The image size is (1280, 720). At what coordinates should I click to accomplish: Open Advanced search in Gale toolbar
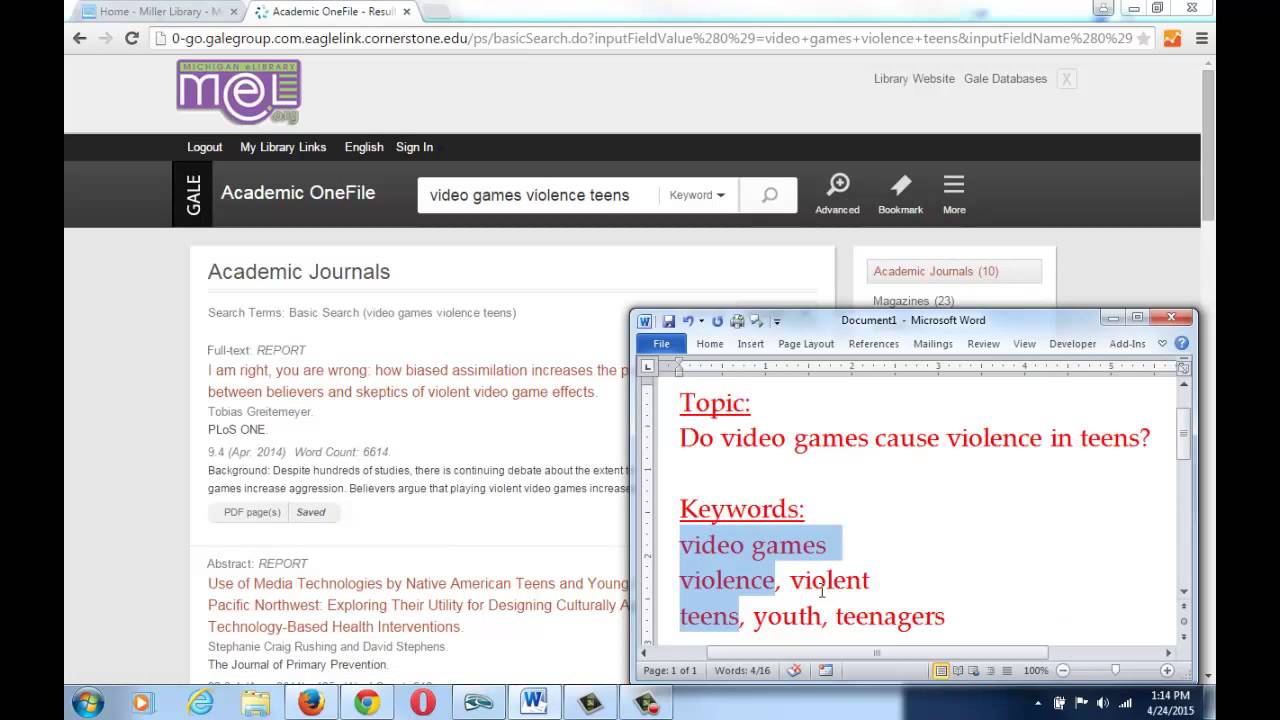pos(837,194)
